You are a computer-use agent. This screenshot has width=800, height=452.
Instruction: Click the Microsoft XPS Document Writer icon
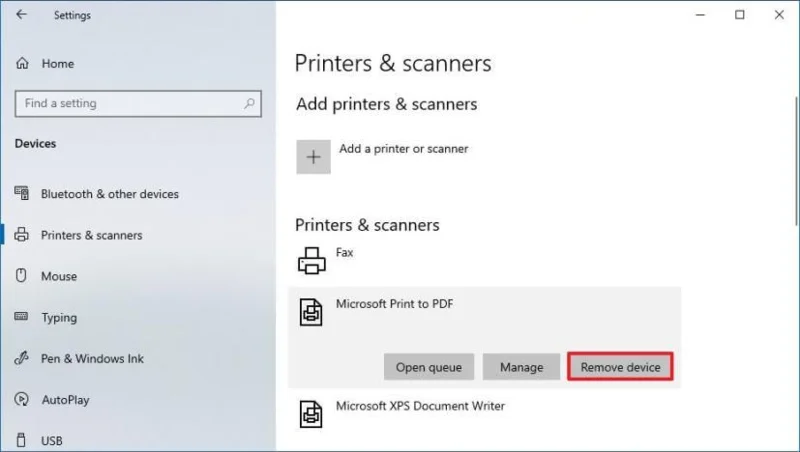(311, 414)
